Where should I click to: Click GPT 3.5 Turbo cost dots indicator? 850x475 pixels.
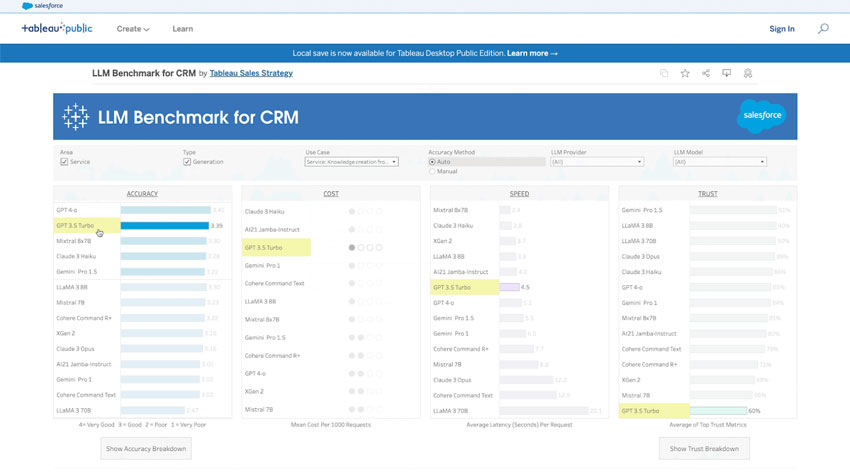[365, 247]
